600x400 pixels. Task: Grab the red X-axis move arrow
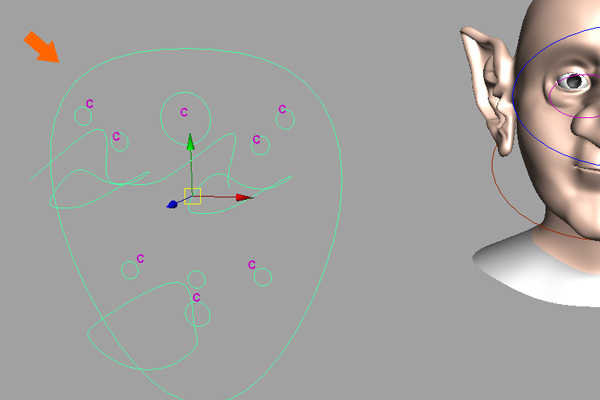pos(244,198)
